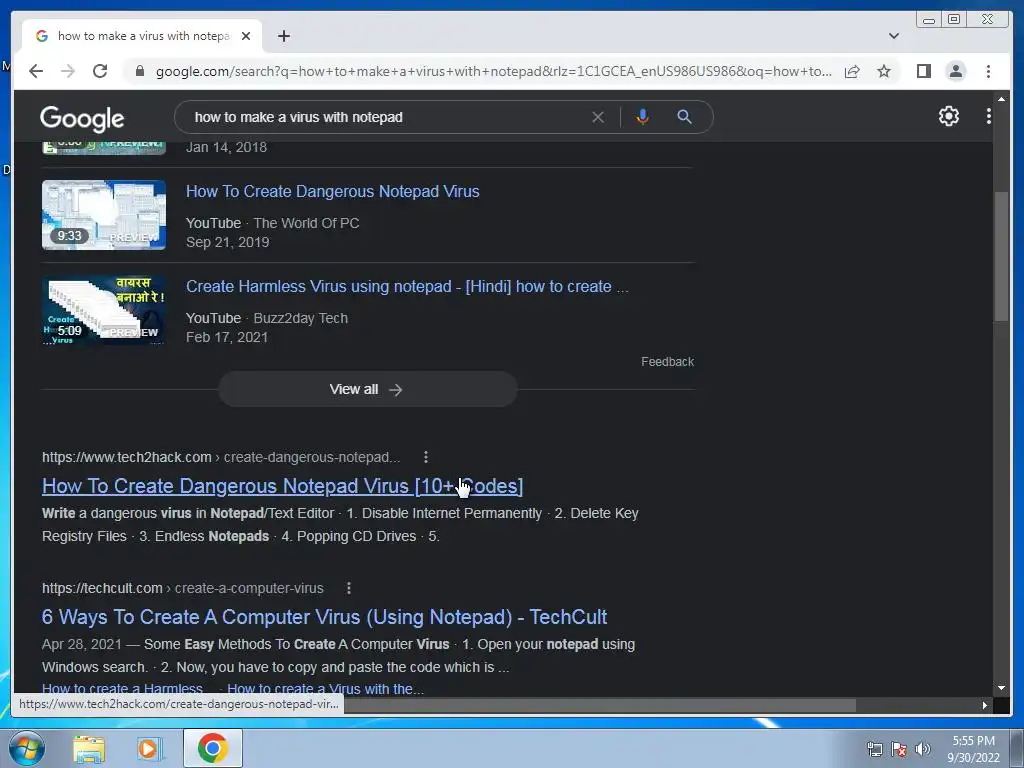The height and width of the screenshot is (768, 1024).
Task: Click the View all videos button
Action: (x=368, y=389)
